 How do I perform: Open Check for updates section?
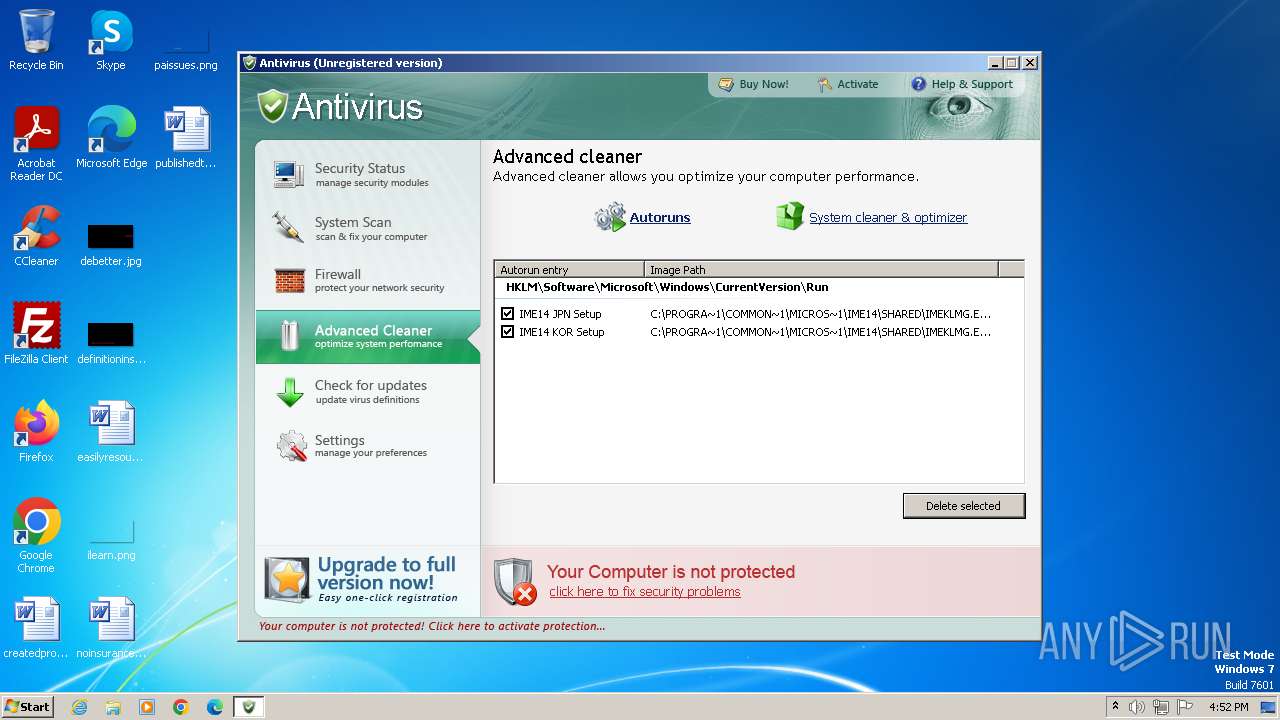368,392
